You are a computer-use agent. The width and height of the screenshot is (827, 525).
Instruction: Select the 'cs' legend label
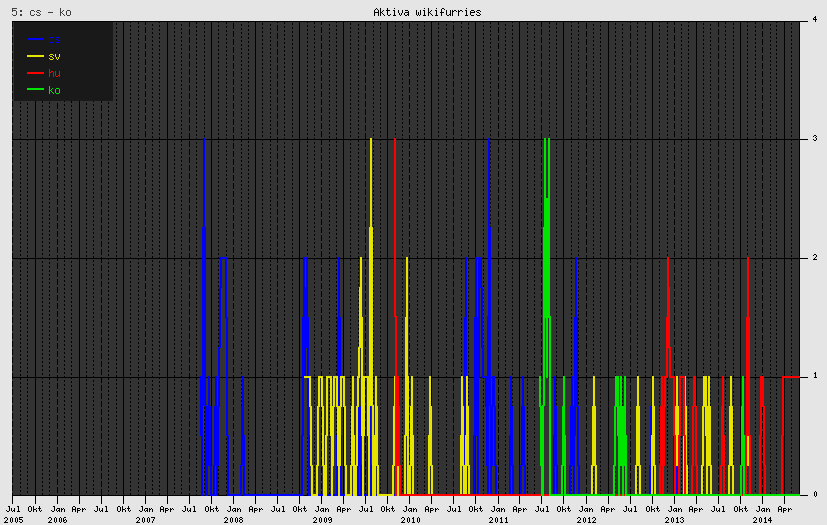tap(54, 40)
